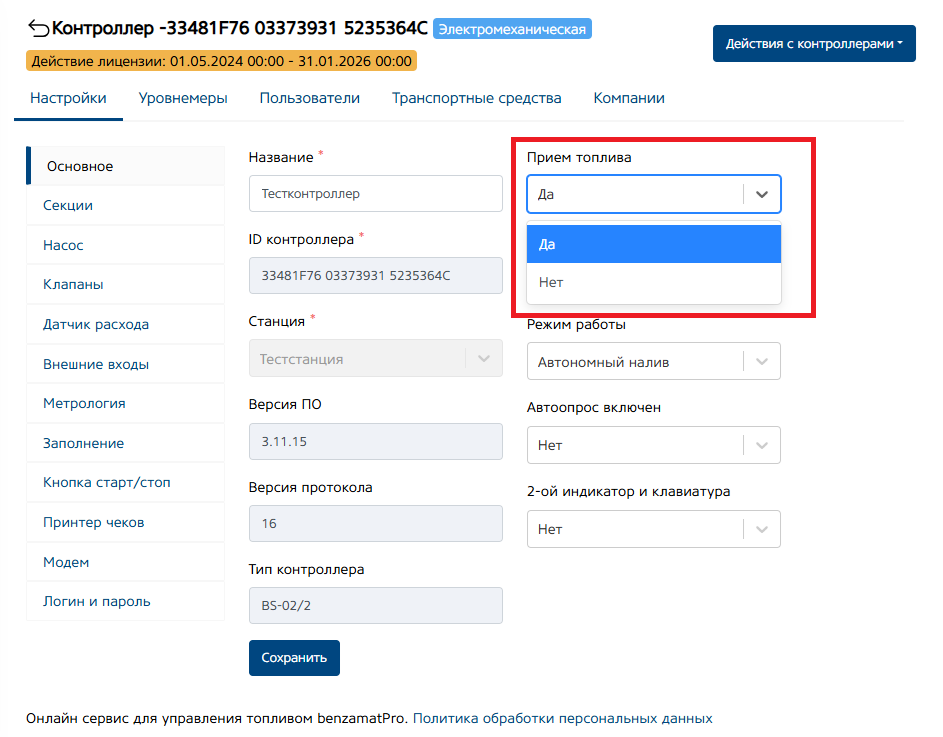Viewport: 943px width, 737px height.
Task: Open the Принтер чеков section
Action: (x=93, y=522)
